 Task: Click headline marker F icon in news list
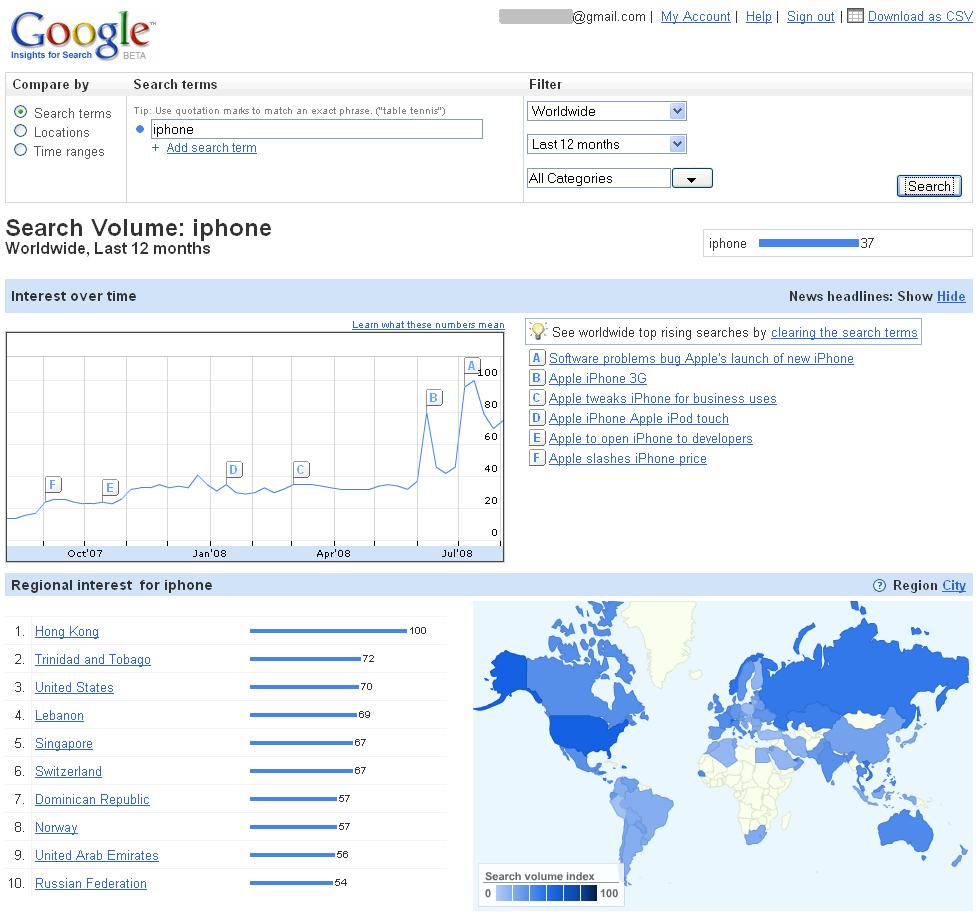[x=537, y=459]
